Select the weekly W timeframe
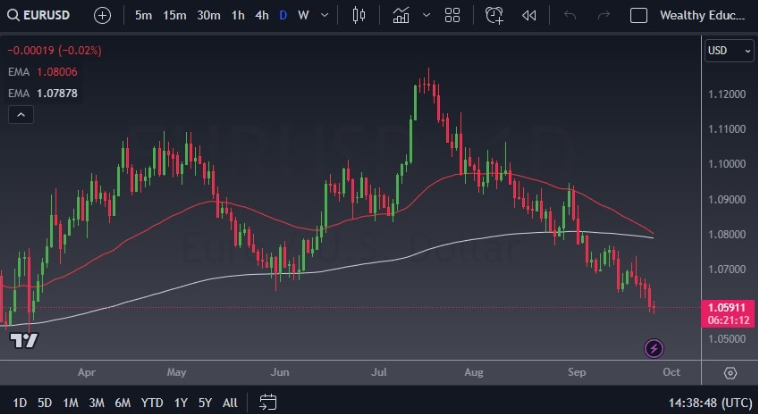Viewport: 758px width, 414px height. pyautogui.click(x=303, y=15)
